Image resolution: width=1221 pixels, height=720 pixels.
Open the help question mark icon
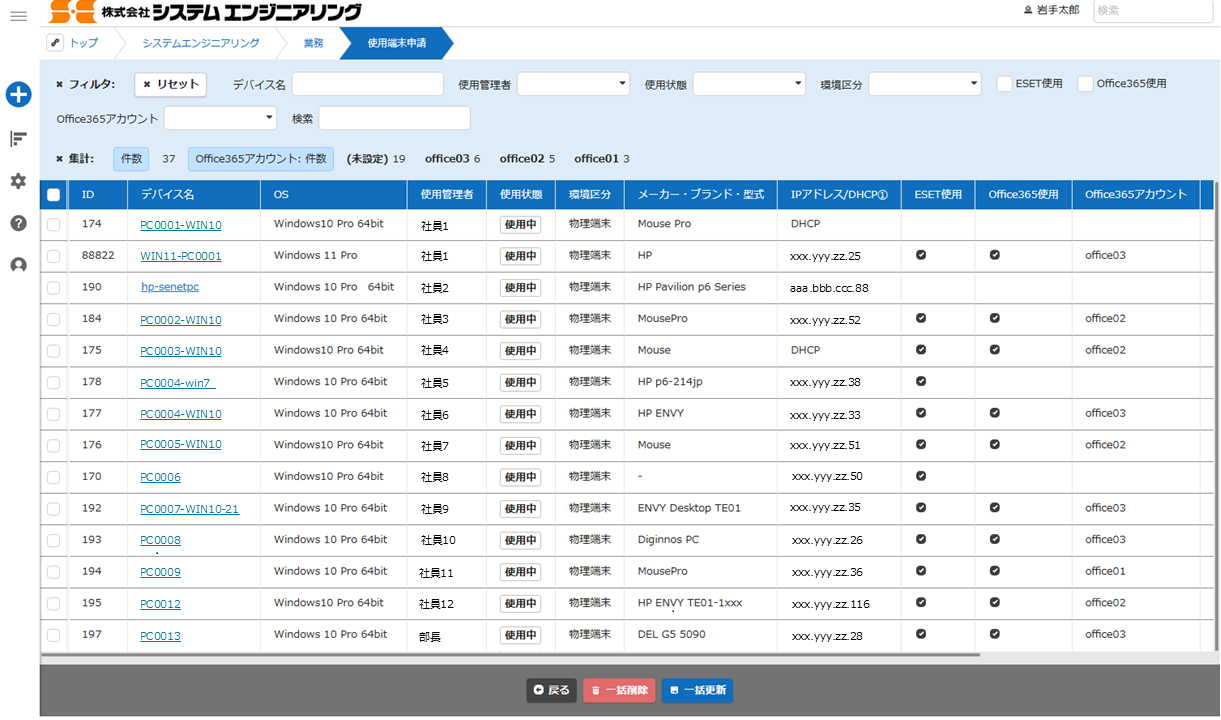pyautogui.click(x=18, y=223)
